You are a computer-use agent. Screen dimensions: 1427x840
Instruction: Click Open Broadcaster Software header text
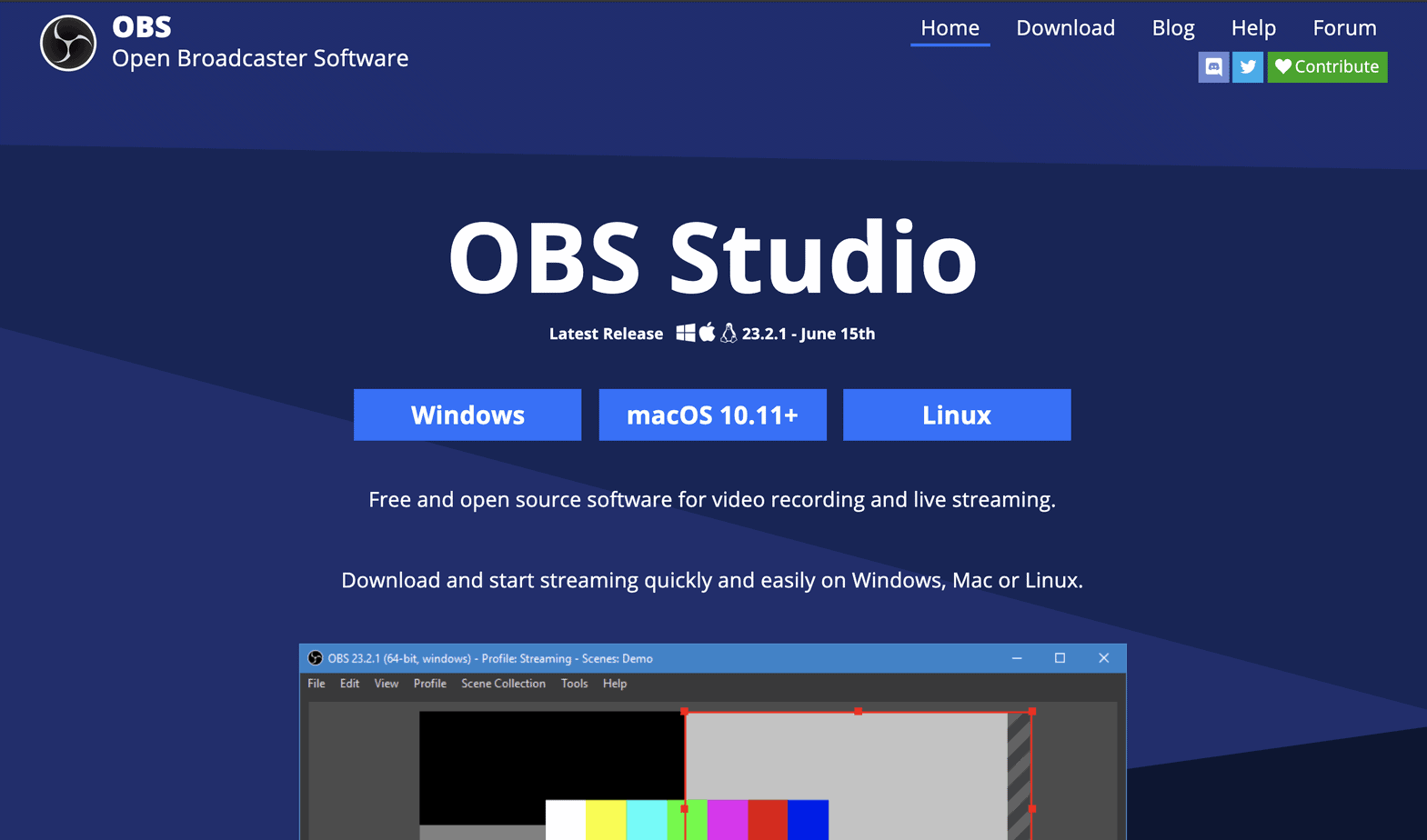click(x=260, y=58)
